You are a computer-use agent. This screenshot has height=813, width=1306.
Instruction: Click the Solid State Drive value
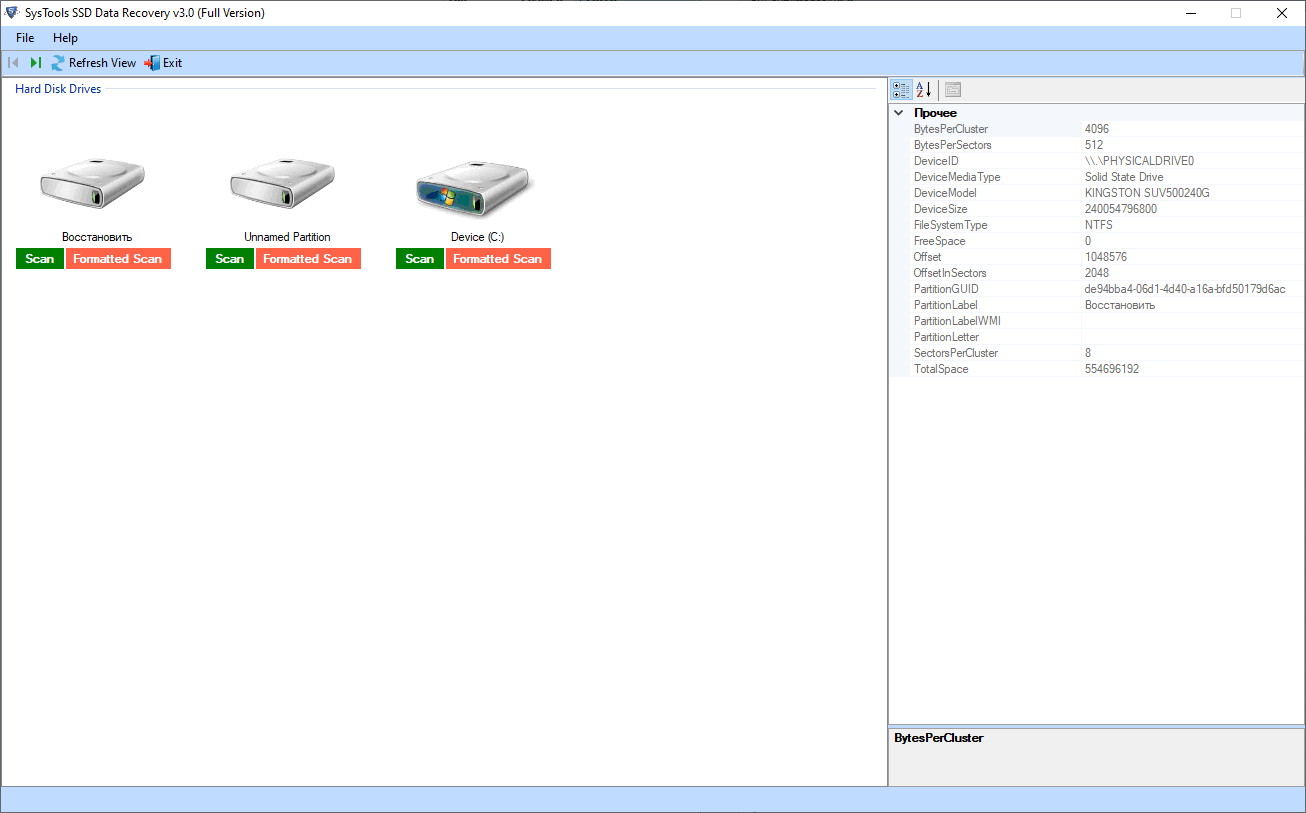point(1124,177)
